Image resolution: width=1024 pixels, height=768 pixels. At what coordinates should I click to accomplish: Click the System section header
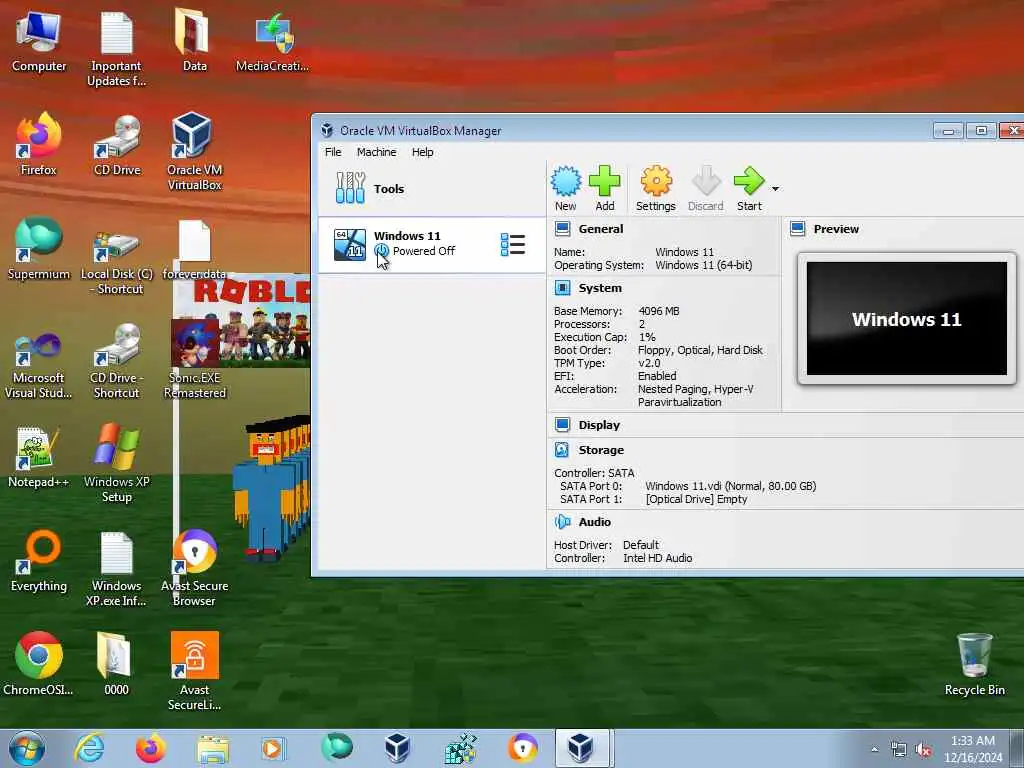pyautogui.click(x=600, y=288)
